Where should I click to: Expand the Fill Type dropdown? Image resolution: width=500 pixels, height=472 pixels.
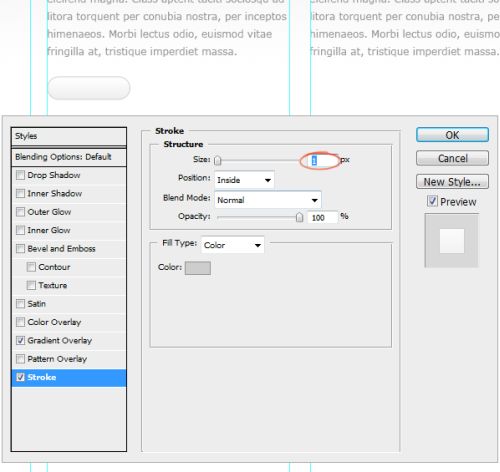pos(233,245)
